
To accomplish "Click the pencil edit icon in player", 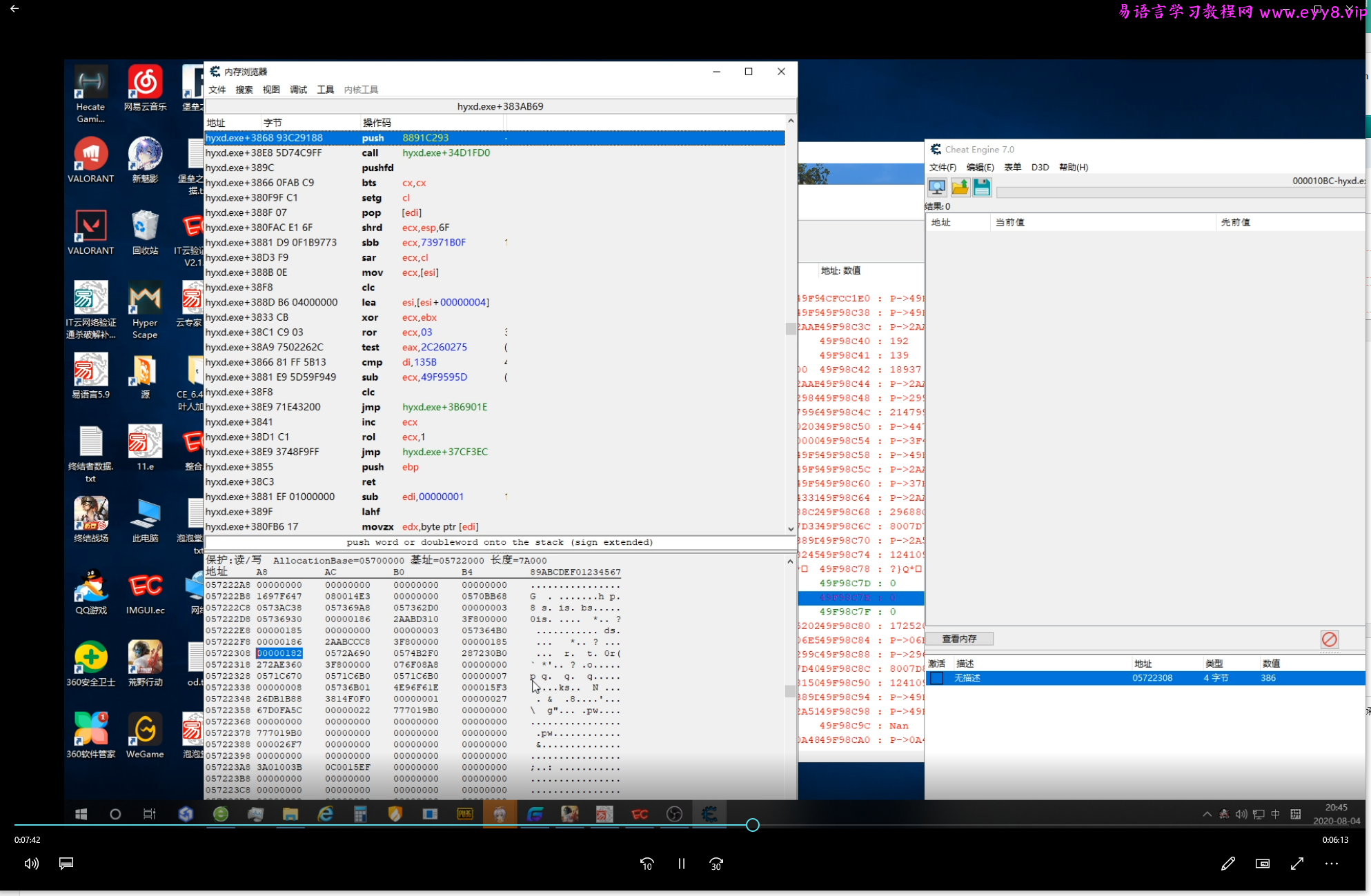I will coord(1227,864).
